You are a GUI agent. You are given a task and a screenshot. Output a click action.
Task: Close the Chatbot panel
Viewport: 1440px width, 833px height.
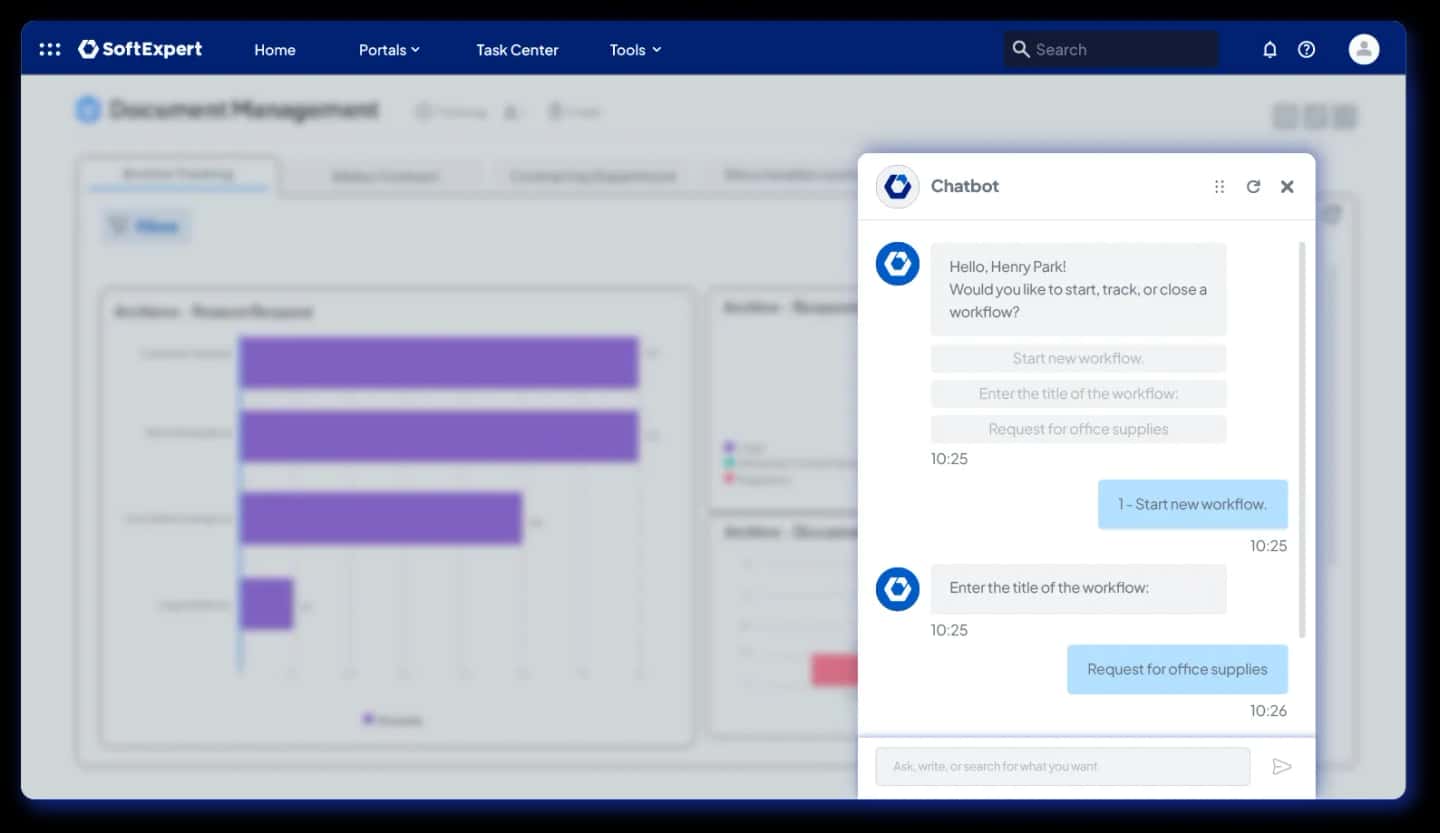[1287, 186]
